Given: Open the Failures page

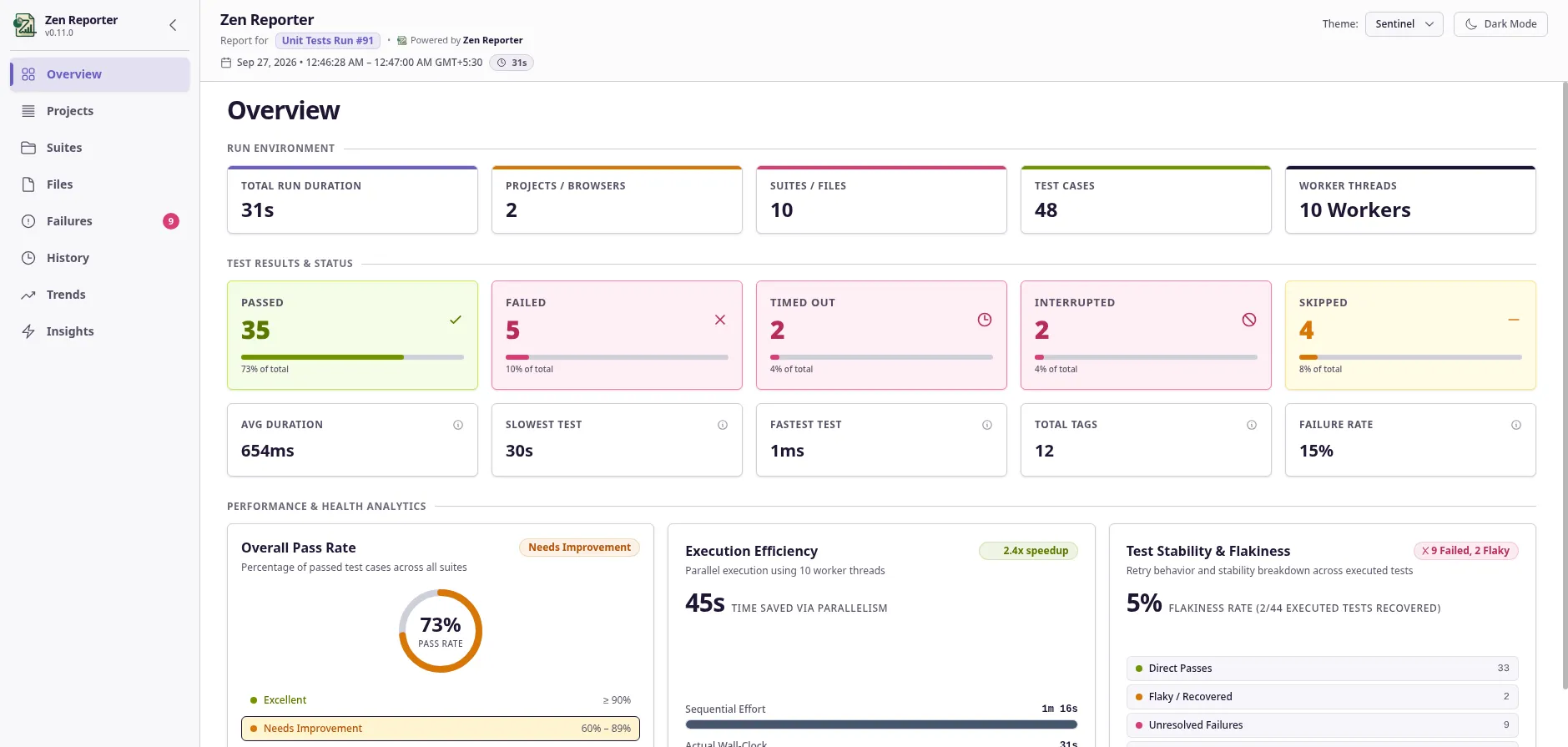Looking at the screenshot, I should (100, 221).
